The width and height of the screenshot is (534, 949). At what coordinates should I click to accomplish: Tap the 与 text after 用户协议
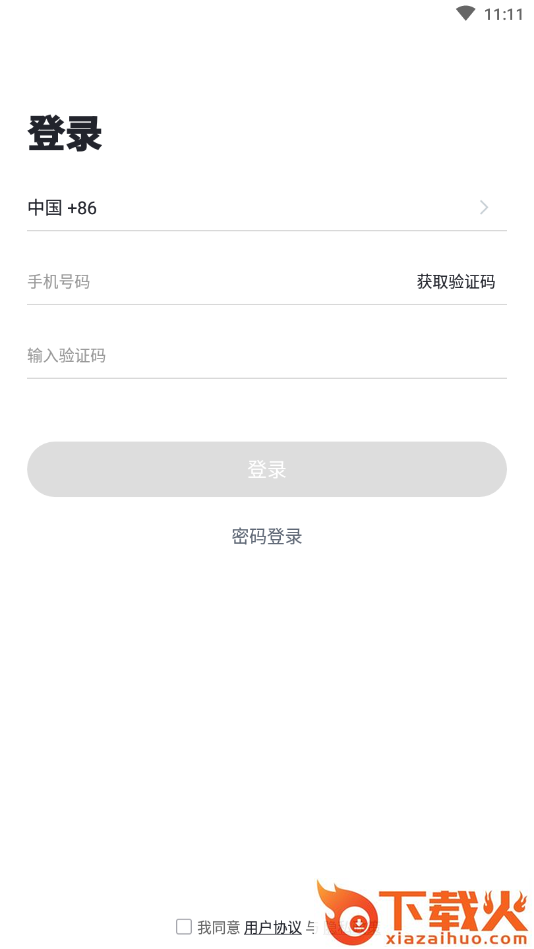click(311, 927)
